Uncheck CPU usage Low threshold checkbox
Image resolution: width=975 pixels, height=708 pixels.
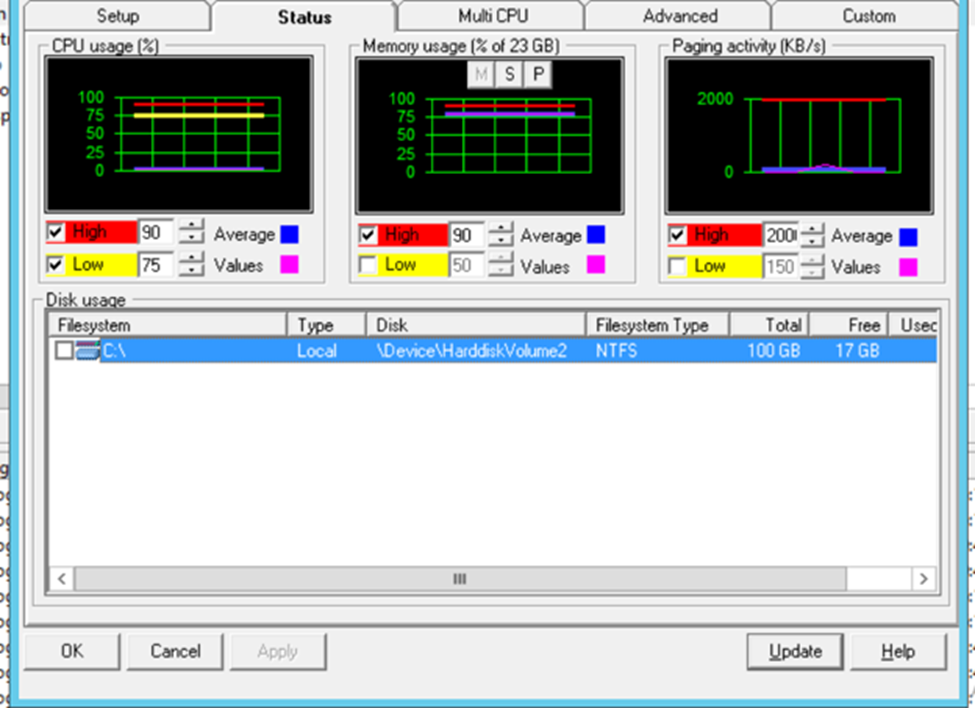(56, 265)
